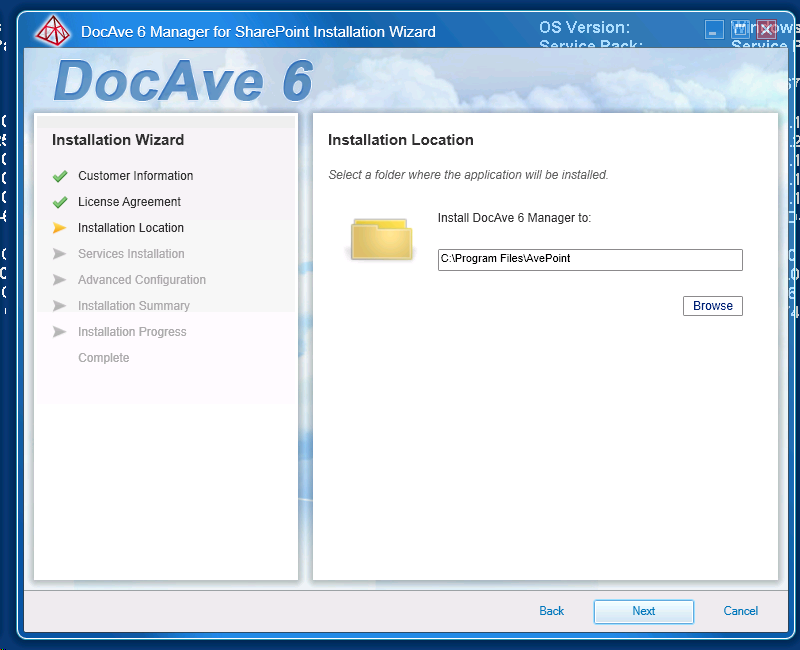Click the installation path text field

pyautogui.click(x=589, y=259)
